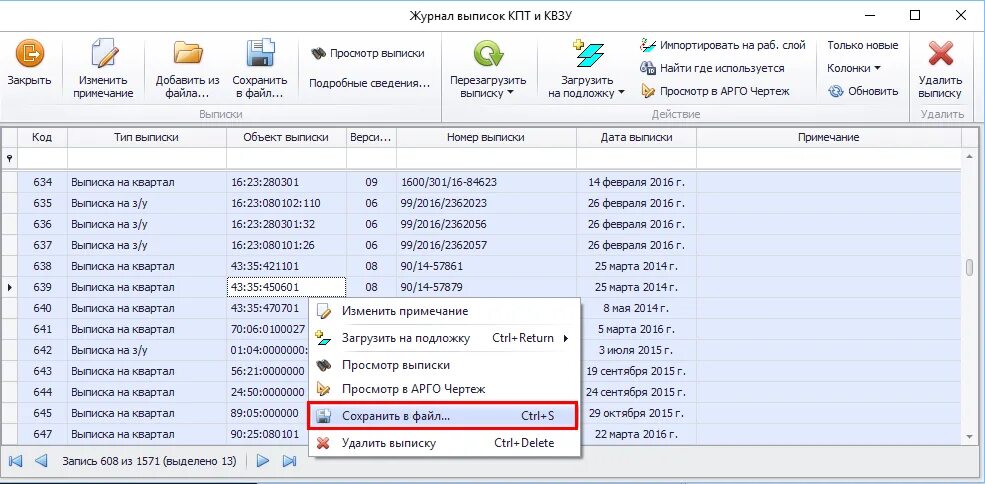Choose Просмотр выписки in context menu
This screenshot has width=985, height=484.
445,365
